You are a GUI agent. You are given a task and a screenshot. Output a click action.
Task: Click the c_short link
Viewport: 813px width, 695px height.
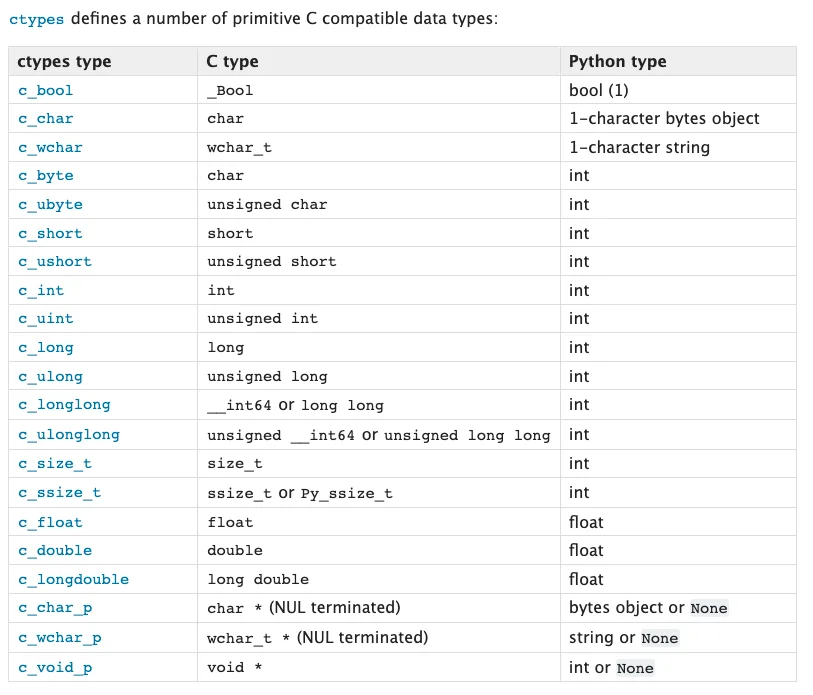point(50,233)
